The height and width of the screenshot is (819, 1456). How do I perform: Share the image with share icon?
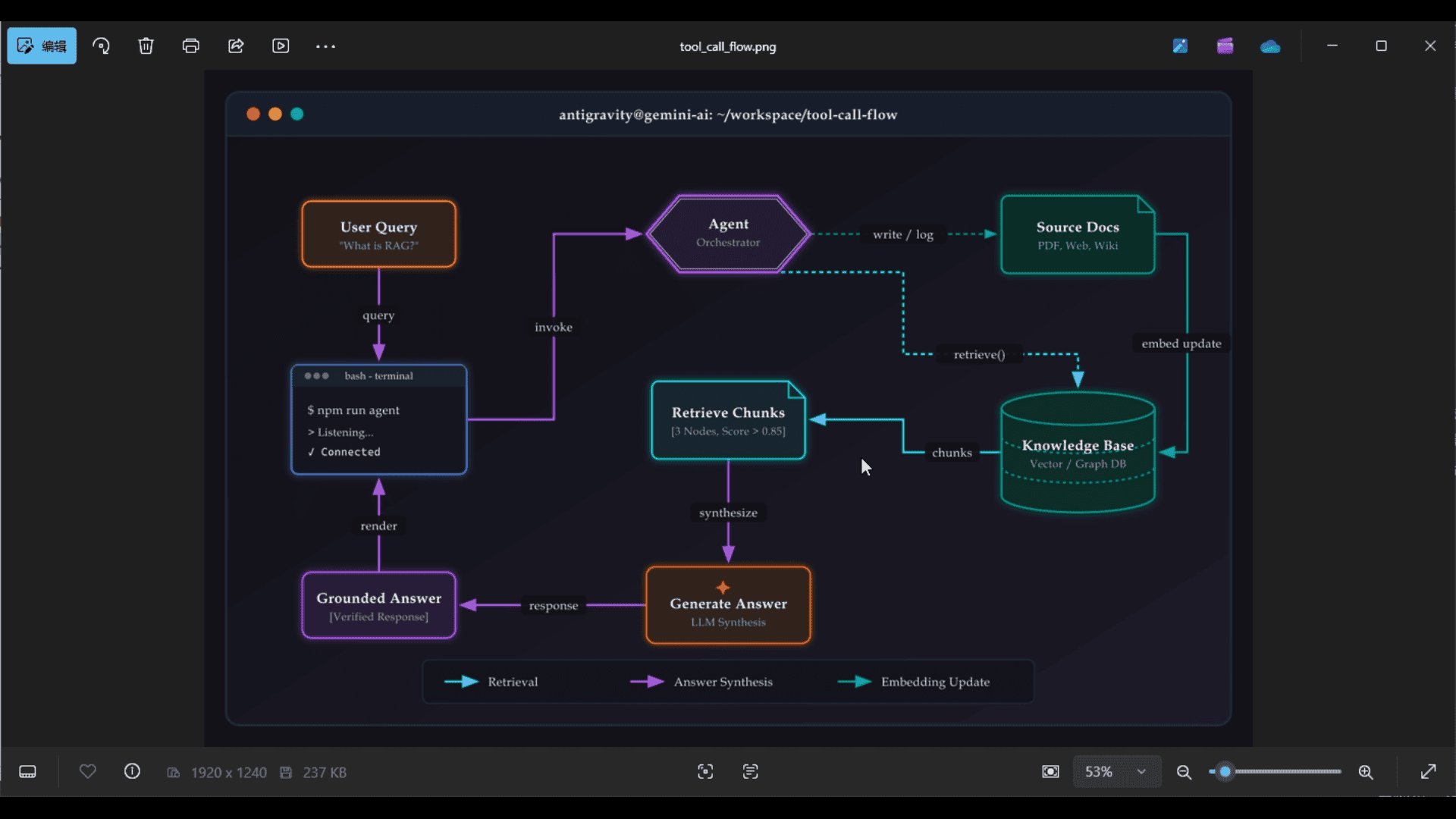(x=236, y=46)
